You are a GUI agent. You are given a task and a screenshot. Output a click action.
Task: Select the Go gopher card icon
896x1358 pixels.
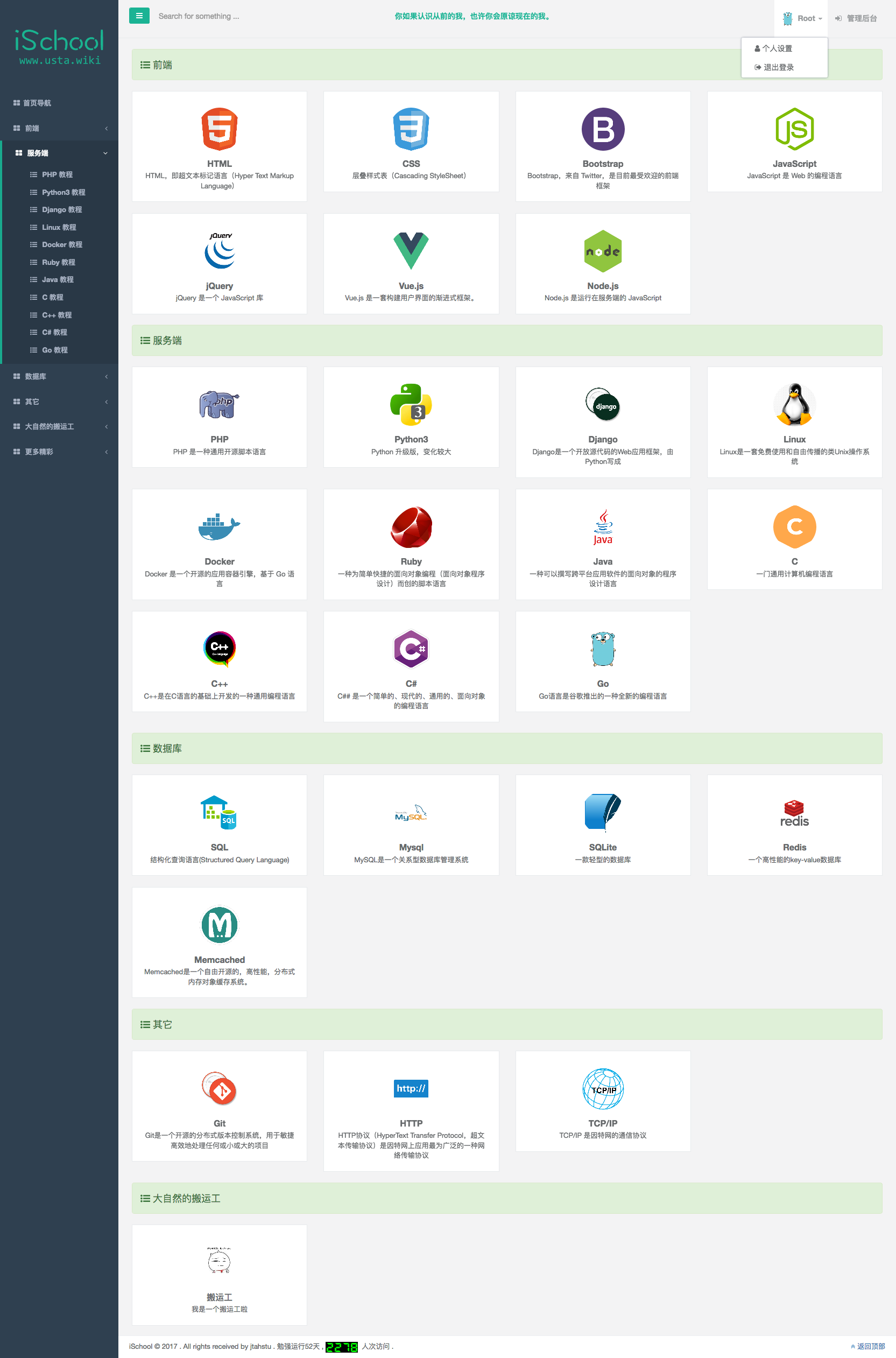pos(603,649)
